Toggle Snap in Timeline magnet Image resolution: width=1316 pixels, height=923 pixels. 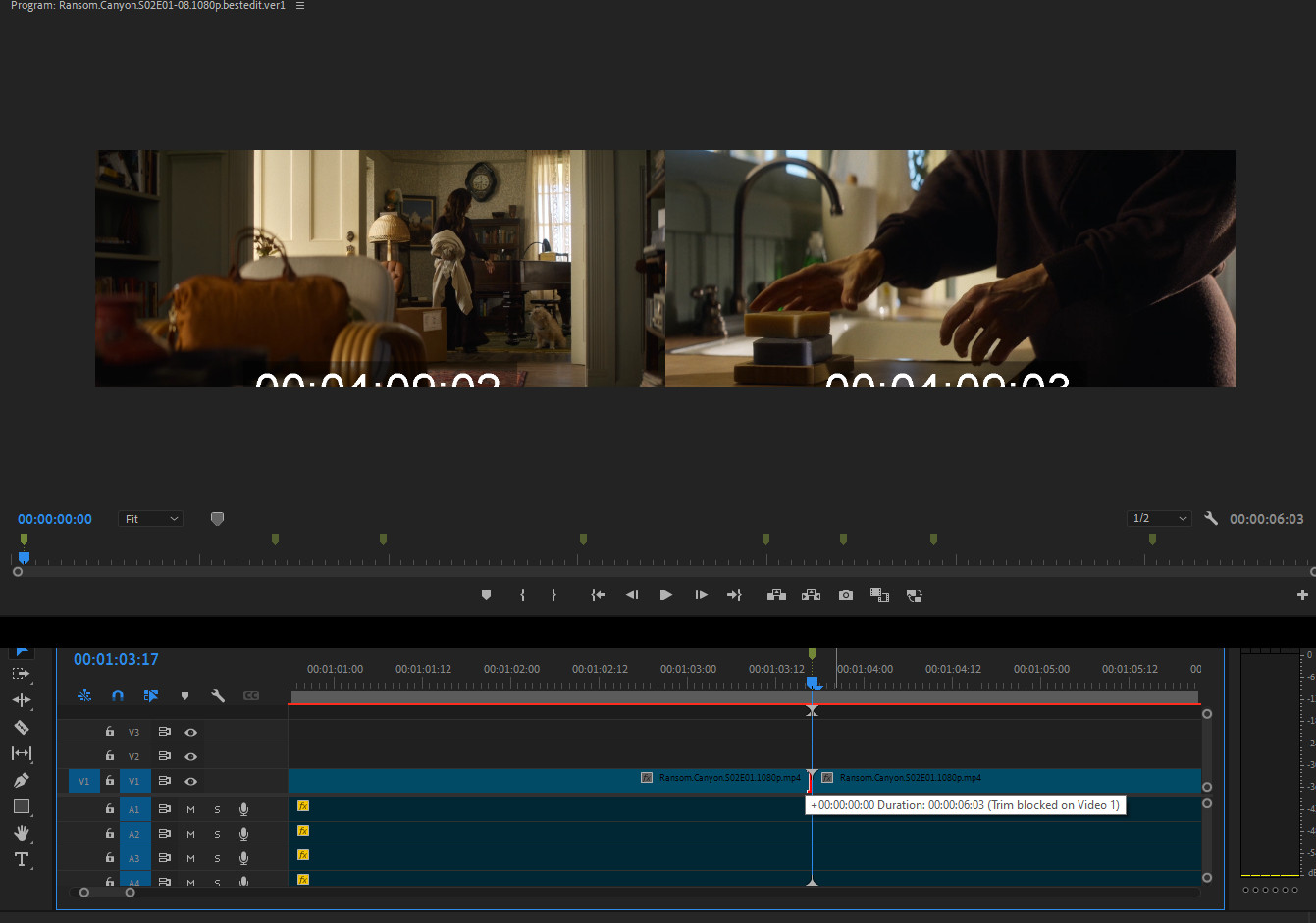[x=118, y=695]
